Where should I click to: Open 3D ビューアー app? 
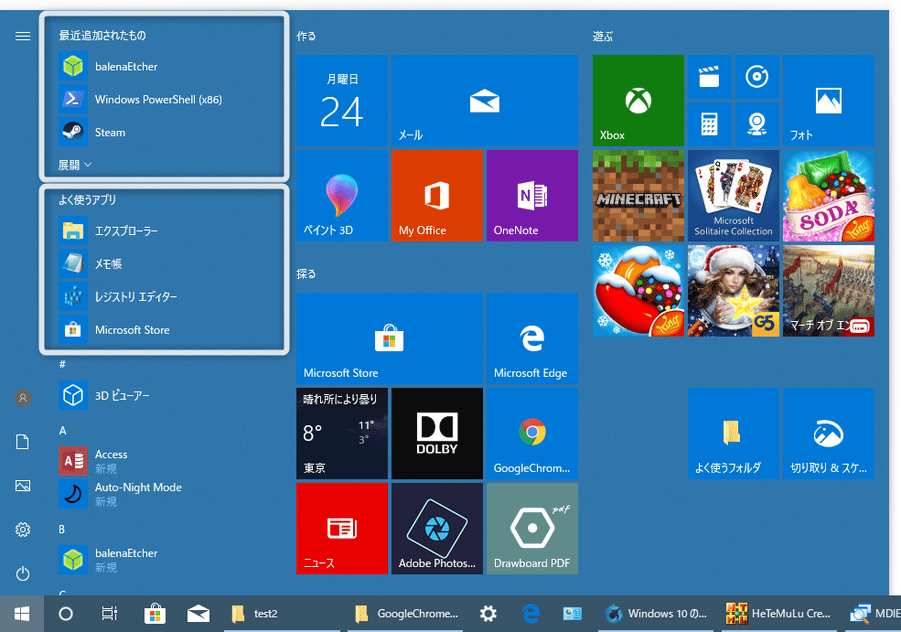coord(165,395)
